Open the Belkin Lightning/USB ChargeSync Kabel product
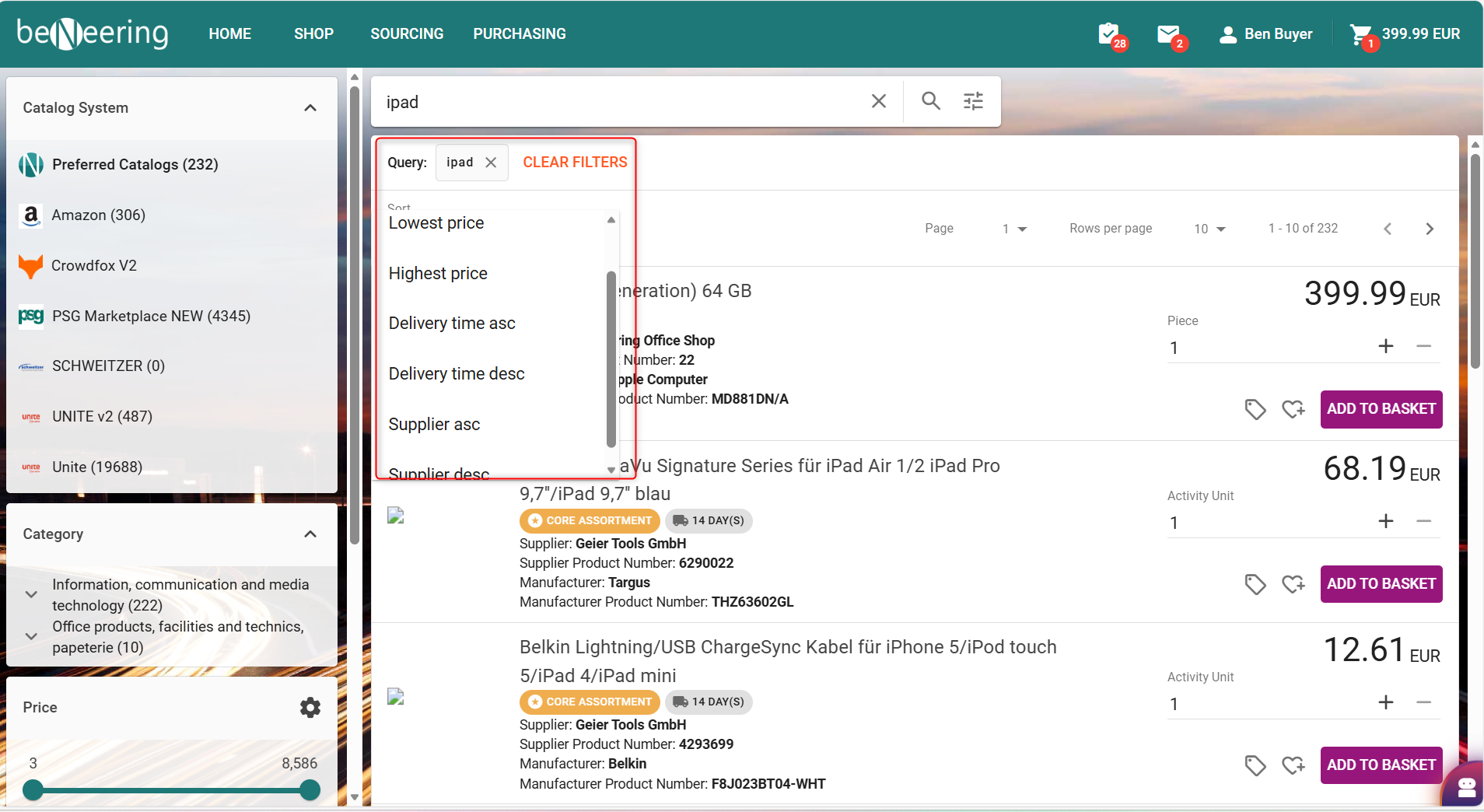 (788, 661)
